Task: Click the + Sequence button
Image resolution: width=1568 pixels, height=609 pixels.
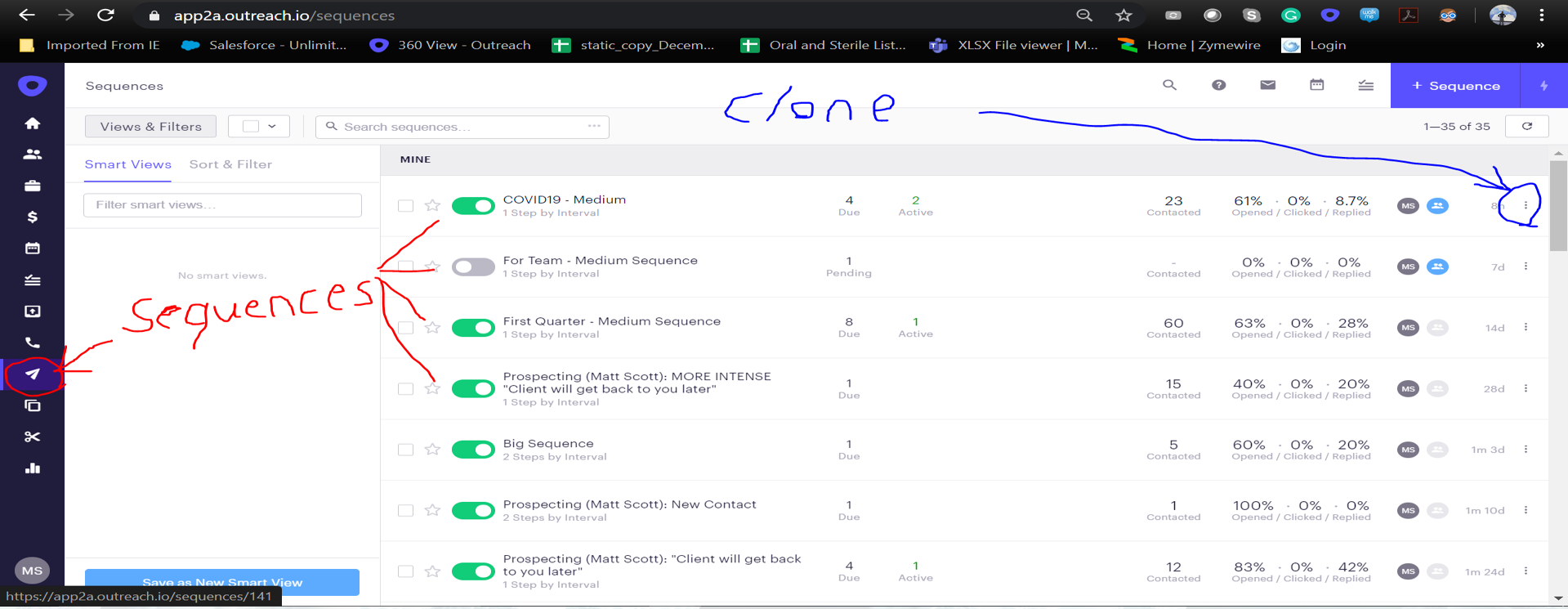Action: (x=1455, y=86)
